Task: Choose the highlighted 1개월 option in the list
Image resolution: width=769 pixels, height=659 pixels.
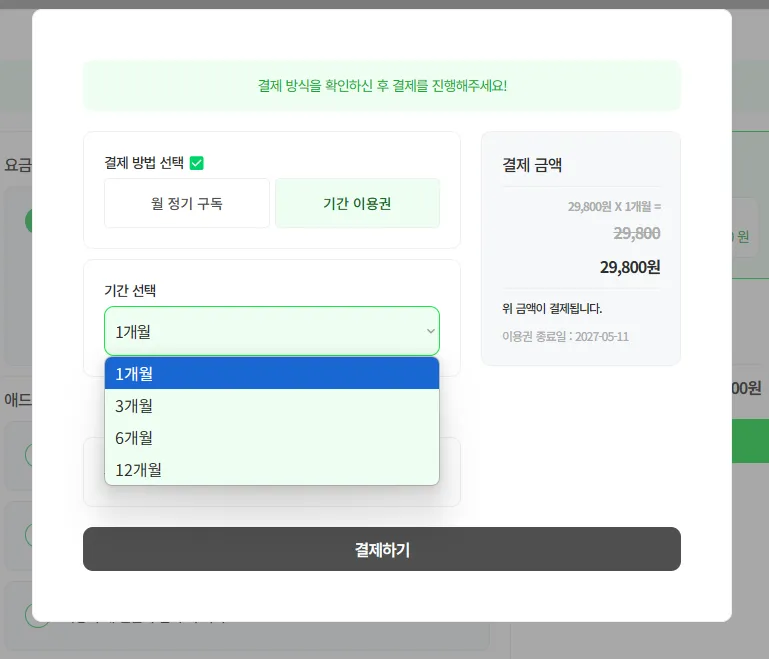Action: [x=272, y=374]
